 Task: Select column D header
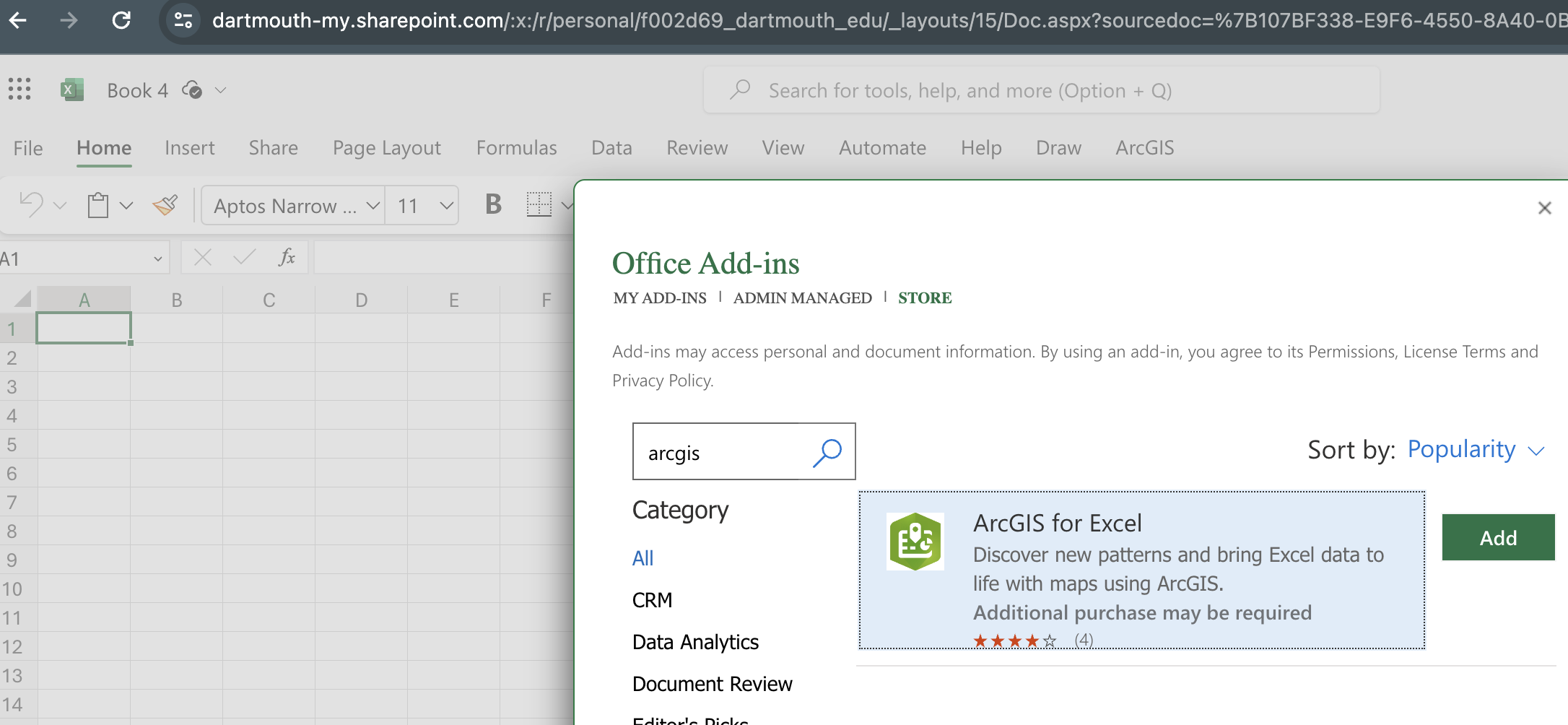tap(362, 300)
